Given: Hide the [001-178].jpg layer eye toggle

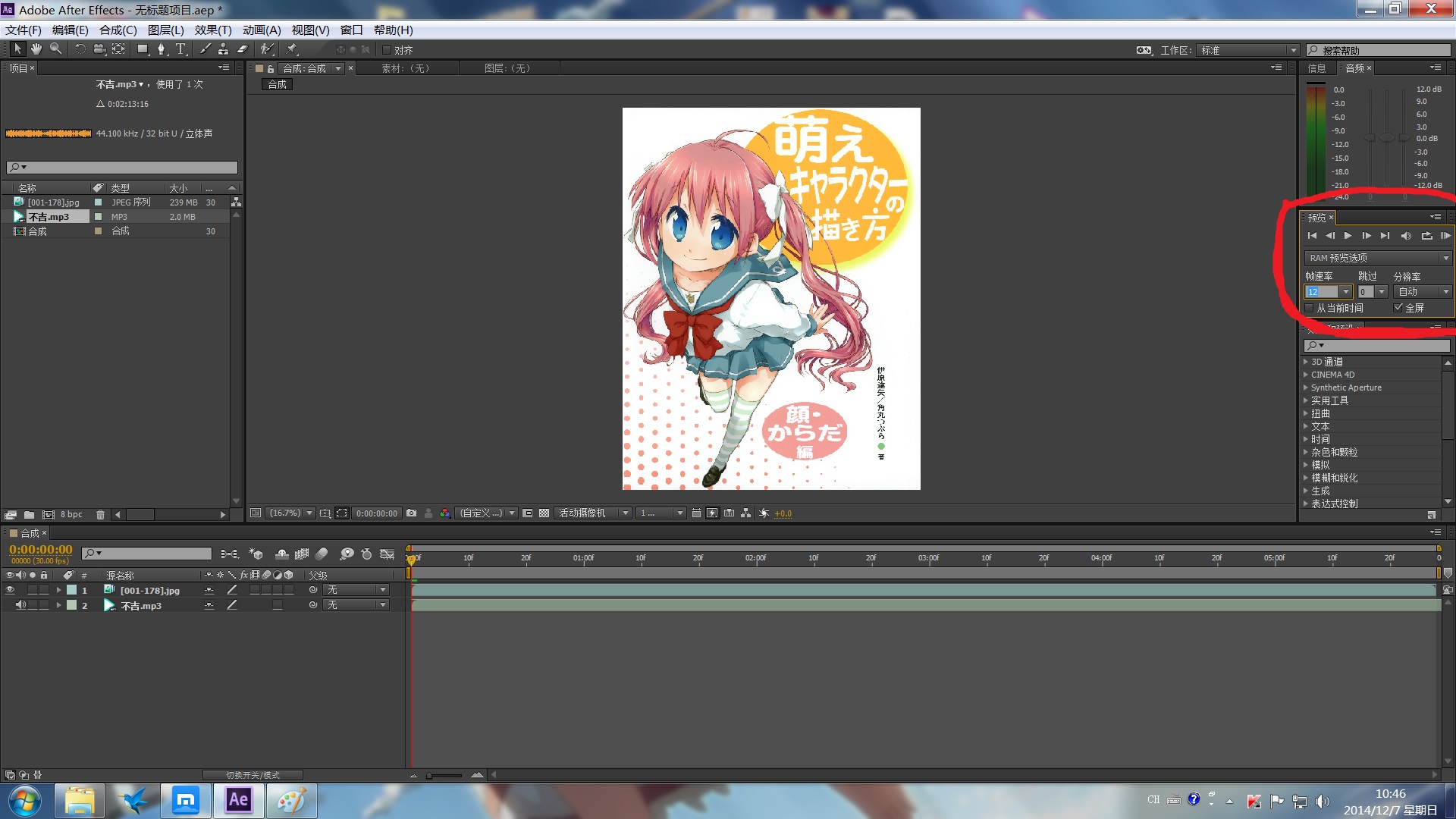Looking at the screenshot, I should point(10,590).
